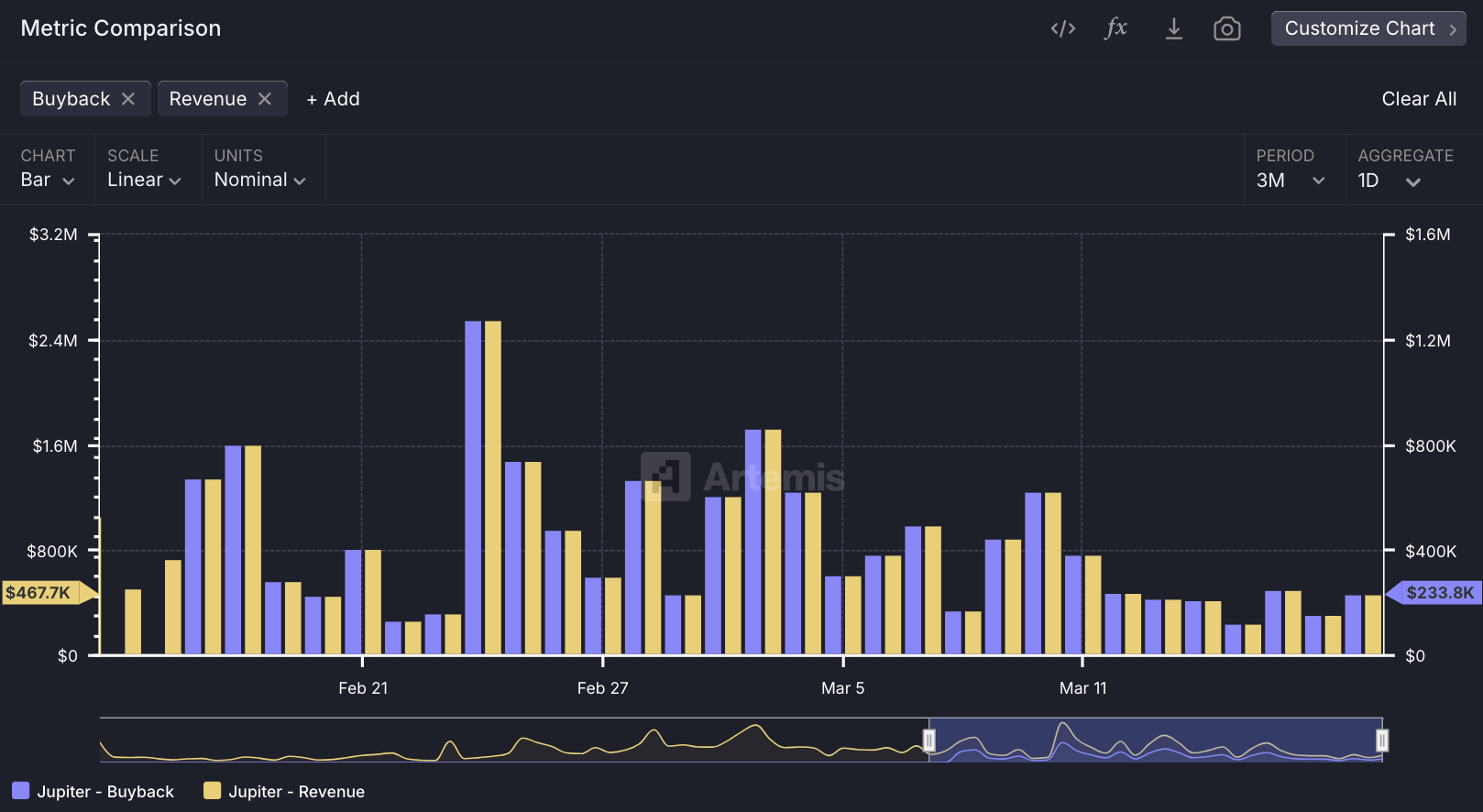Click the Feb 21 axis label
This screenshot has height=812, width=1483.
click(x=363, y=688)
